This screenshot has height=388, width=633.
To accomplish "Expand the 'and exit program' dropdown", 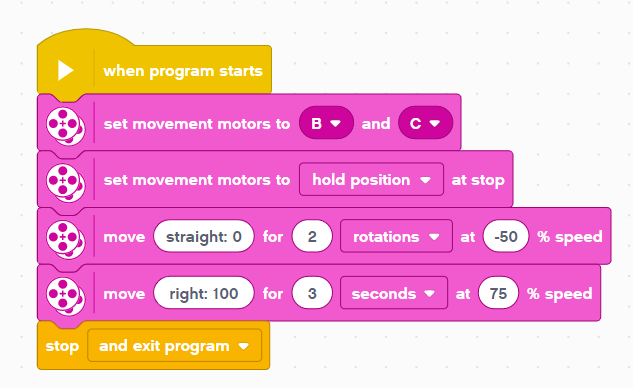I will pyautogui.click(x=174, y=346).
